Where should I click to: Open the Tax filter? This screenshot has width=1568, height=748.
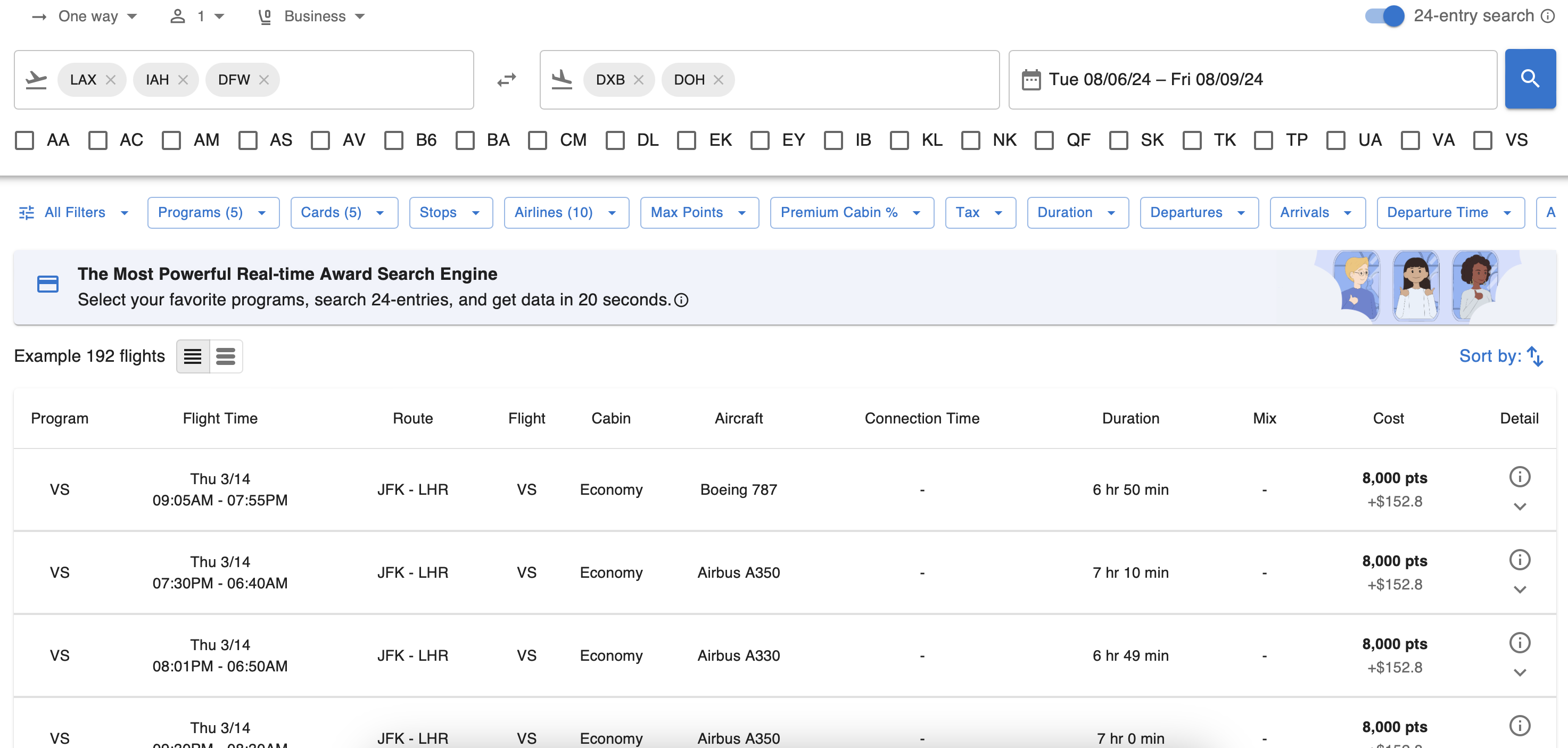pos(980,212)
